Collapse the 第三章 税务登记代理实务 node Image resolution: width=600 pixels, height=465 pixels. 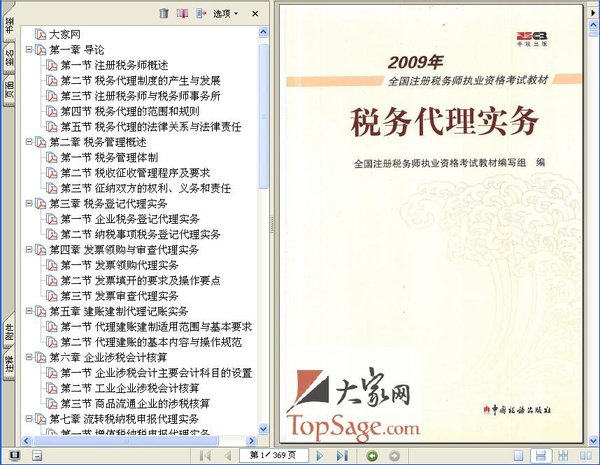(x=29, y=203)
